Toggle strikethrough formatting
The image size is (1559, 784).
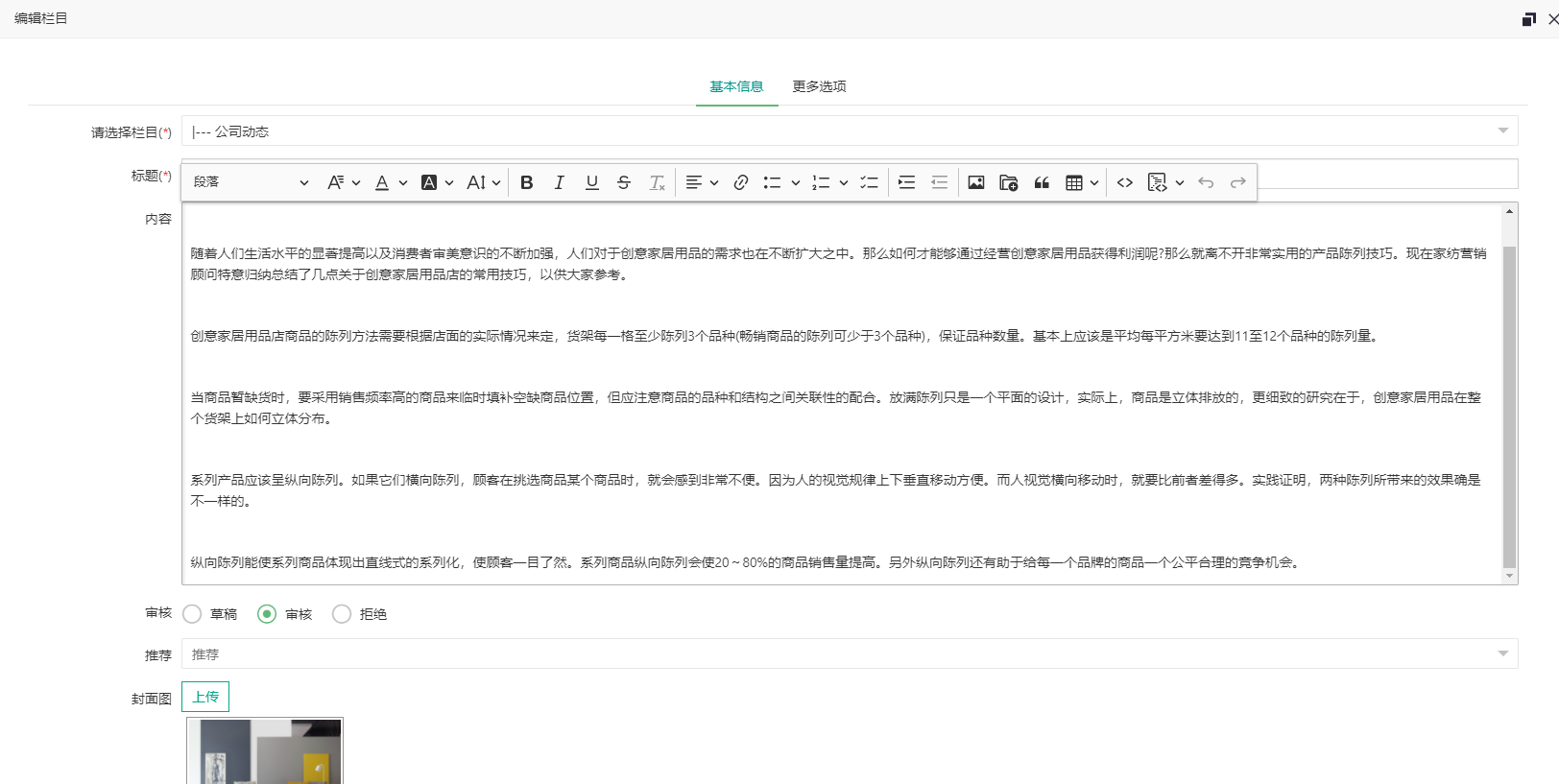point(624,182)
